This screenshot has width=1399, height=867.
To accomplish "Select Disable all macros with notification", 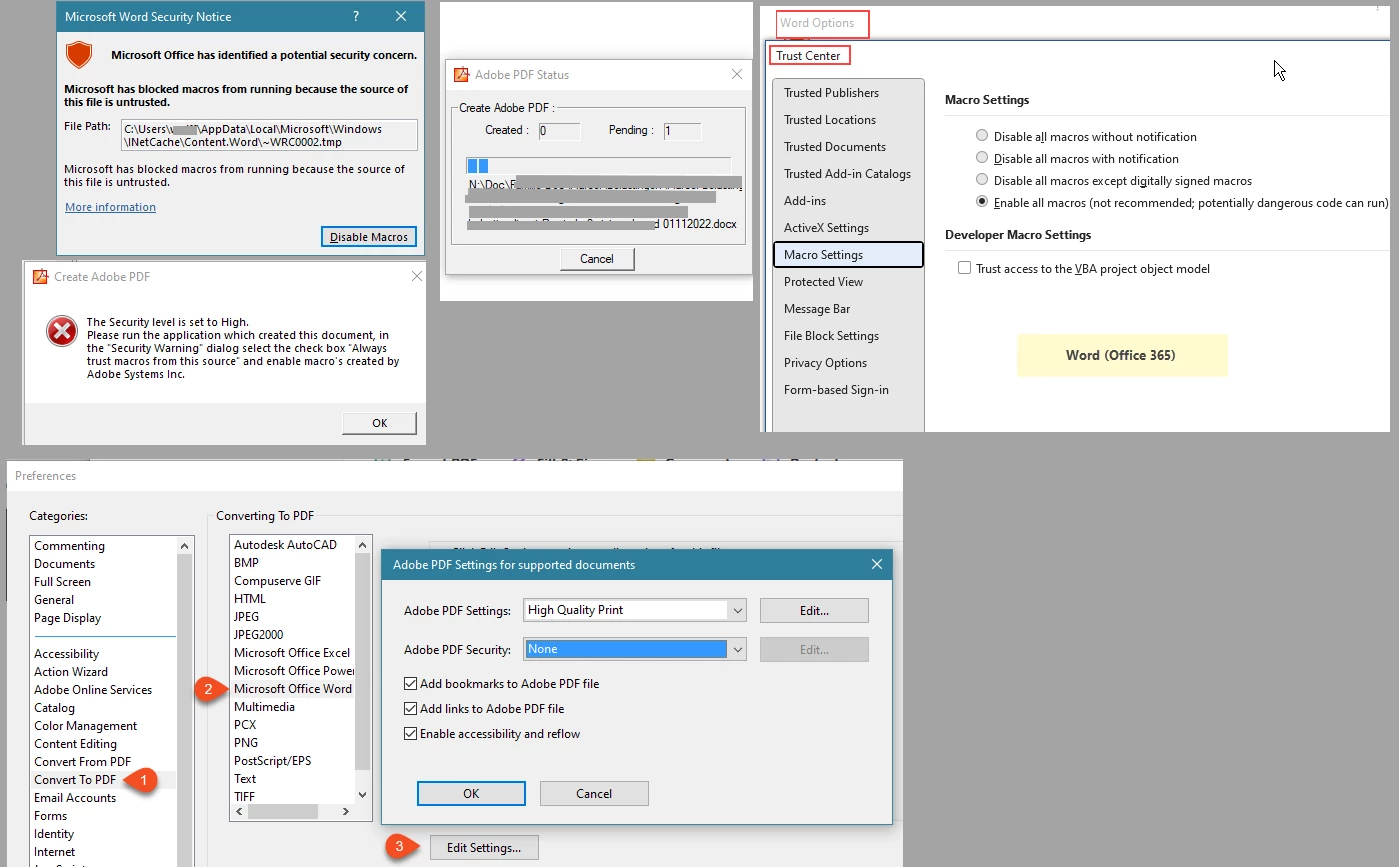I will click(x=982, y=158).
